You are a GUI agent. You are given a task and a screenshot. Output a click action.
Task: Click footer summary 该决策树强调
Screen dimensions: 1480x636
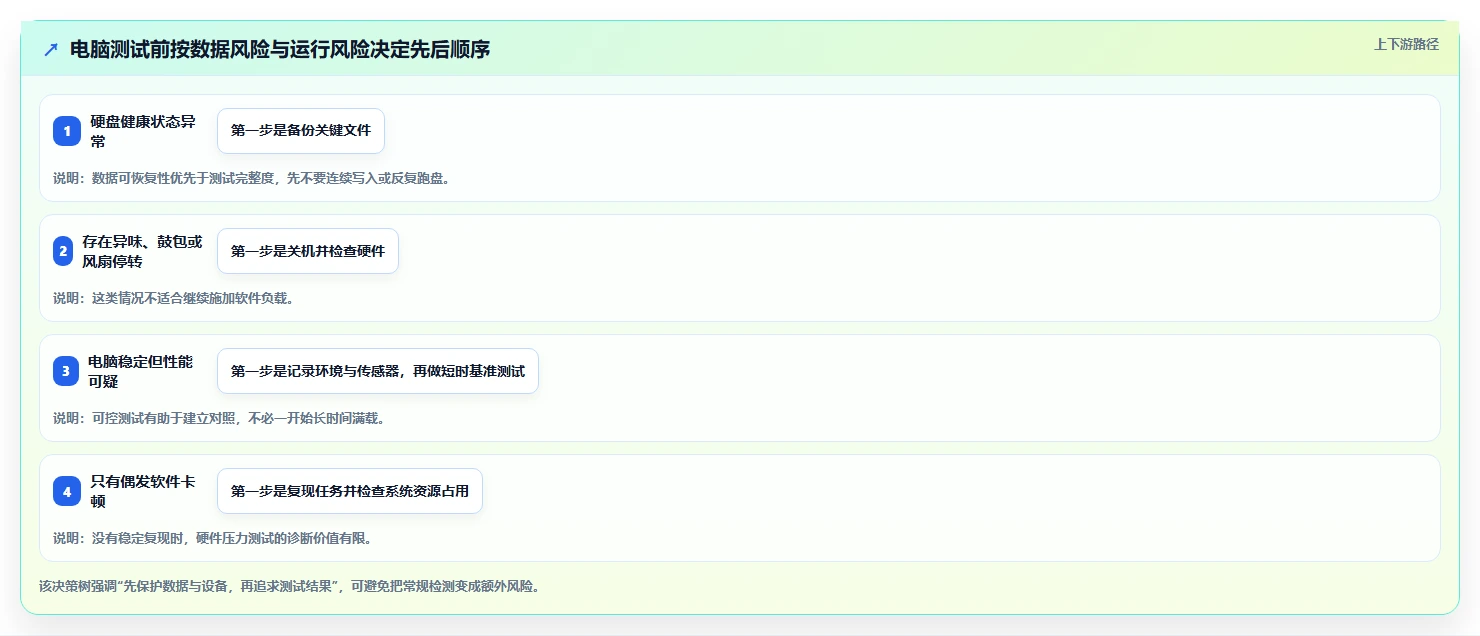(290, 586)
